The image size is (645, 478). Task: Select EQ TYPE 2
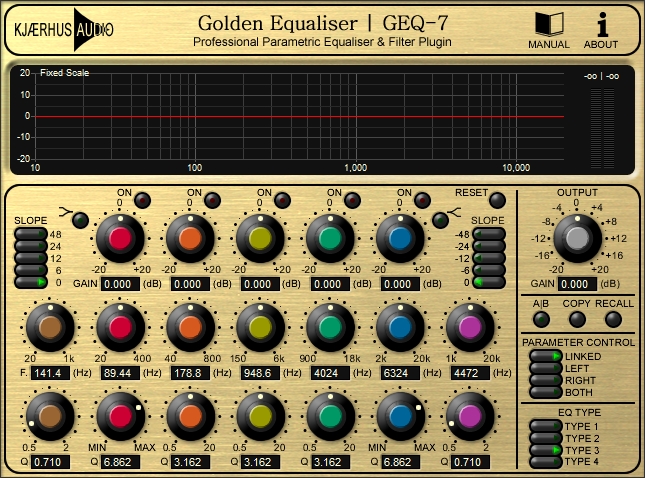point(545,438)
